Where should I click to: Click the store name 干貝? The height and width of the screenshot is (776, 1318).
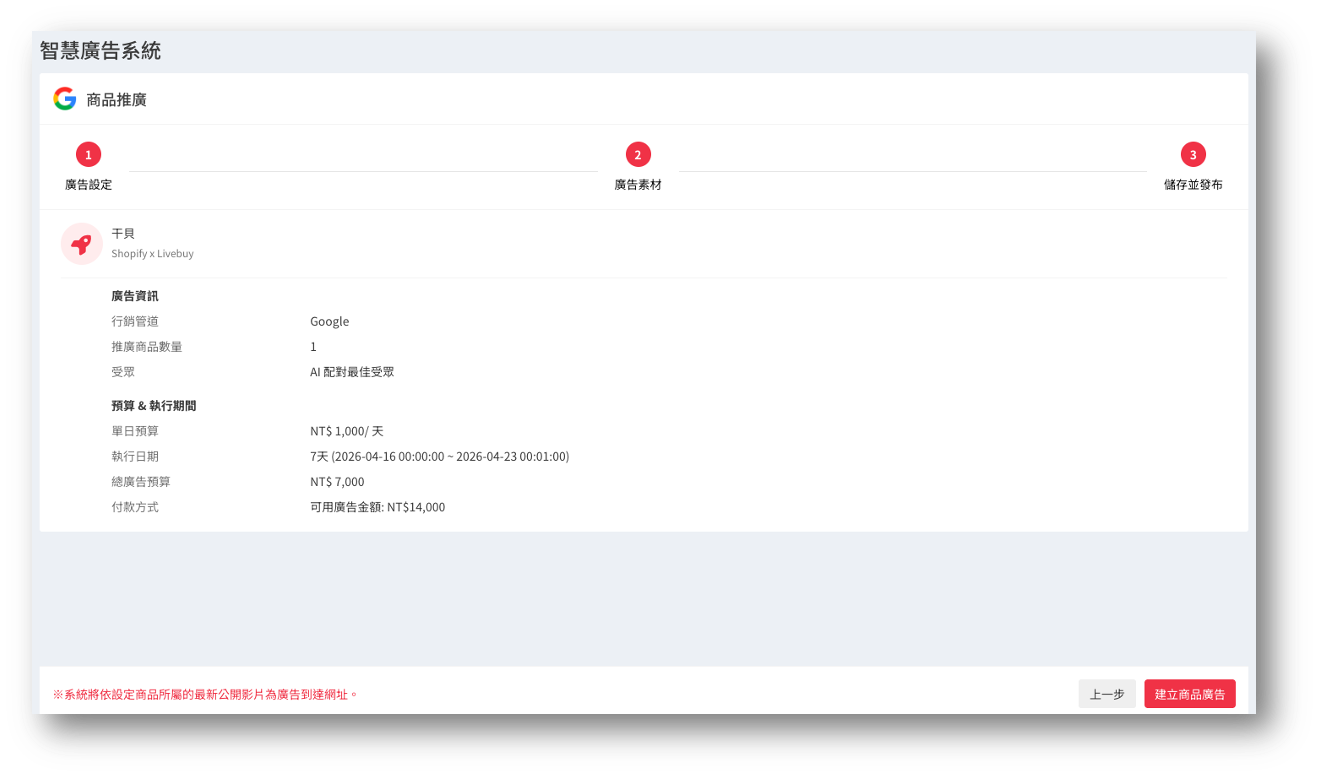(123, 233)
